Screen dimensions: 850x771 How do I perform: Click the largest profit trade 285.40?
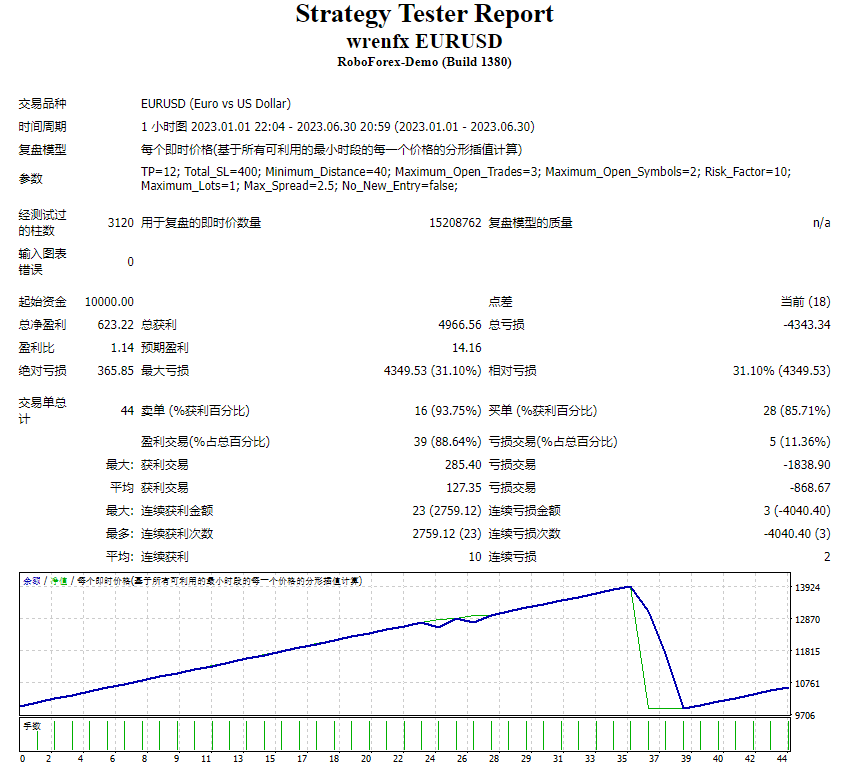click(463, 465)
